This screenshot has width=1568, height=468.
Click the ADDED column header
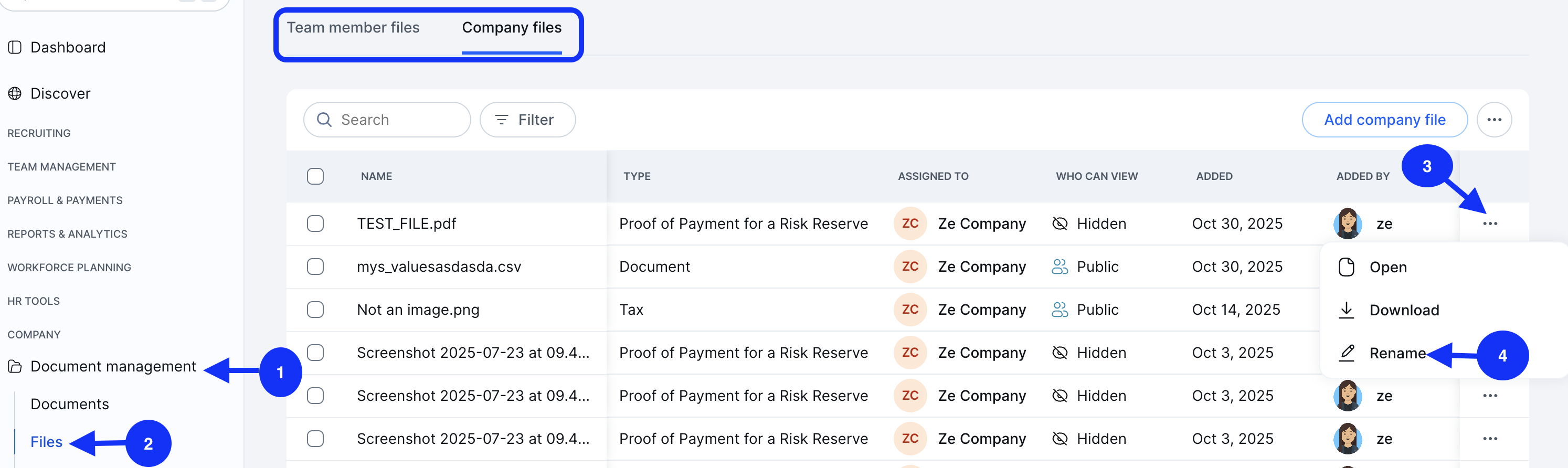tap(1214, 176)
